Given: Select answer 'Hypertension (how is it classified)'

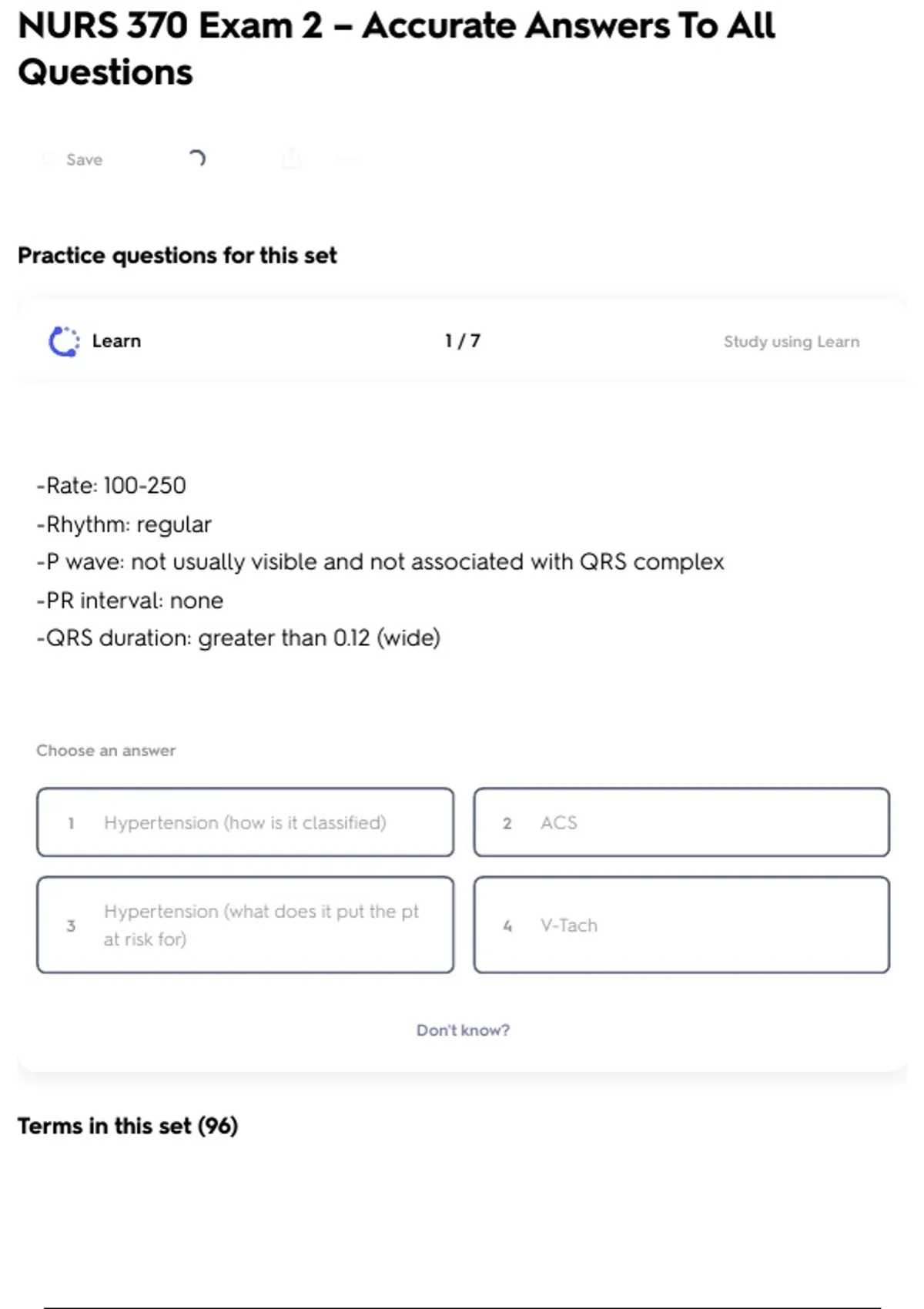Looking at the screenshot, I should coord(245,822).
